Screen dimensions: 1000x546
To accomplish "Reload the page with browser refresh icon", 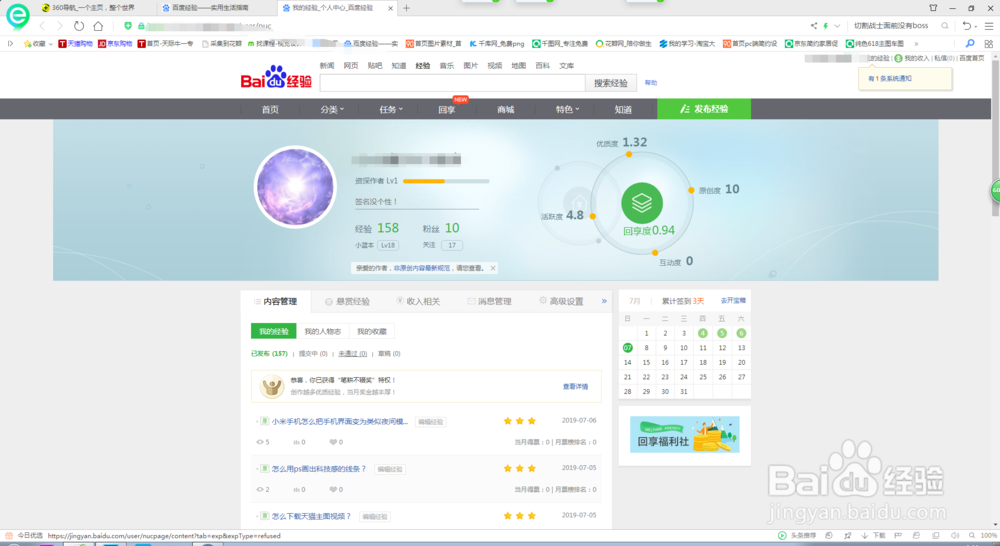I will pyautogui.click(x=78, y=26).
